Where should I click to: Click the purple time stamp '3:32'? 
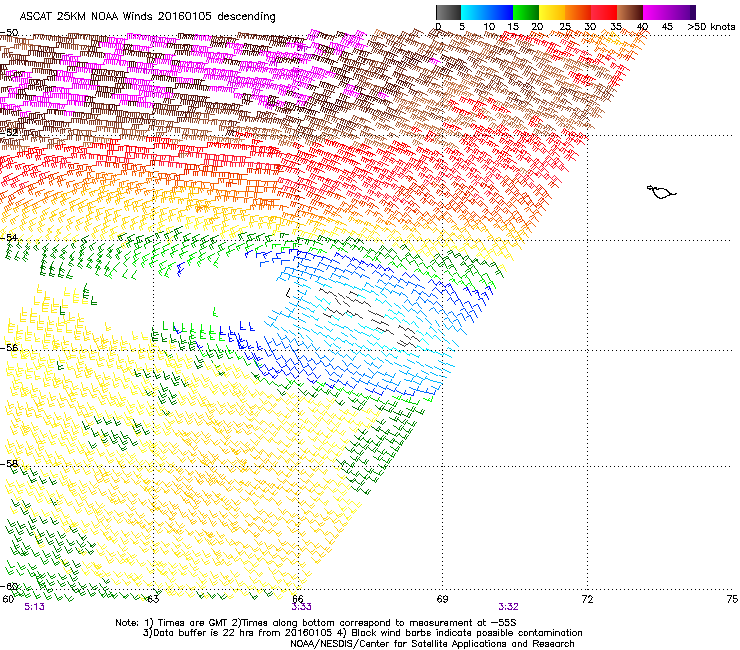coord(508,607)
